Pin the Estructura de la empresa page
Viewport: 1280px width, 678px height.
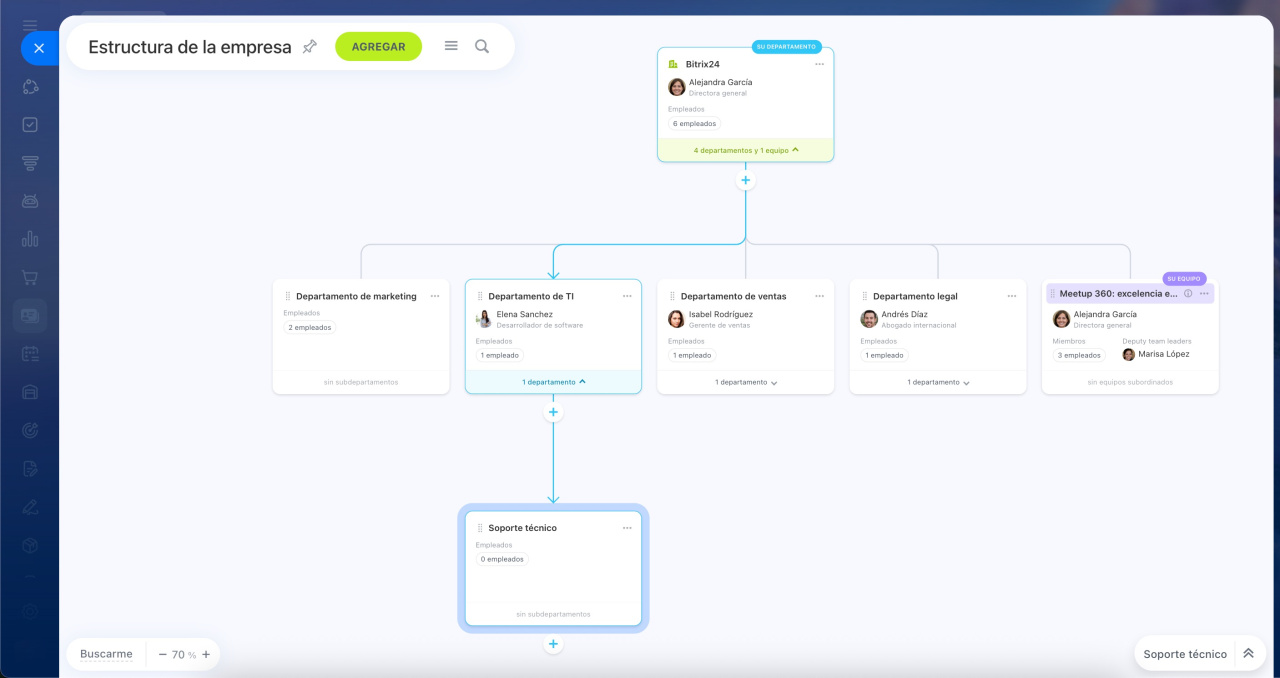point(309,46)
